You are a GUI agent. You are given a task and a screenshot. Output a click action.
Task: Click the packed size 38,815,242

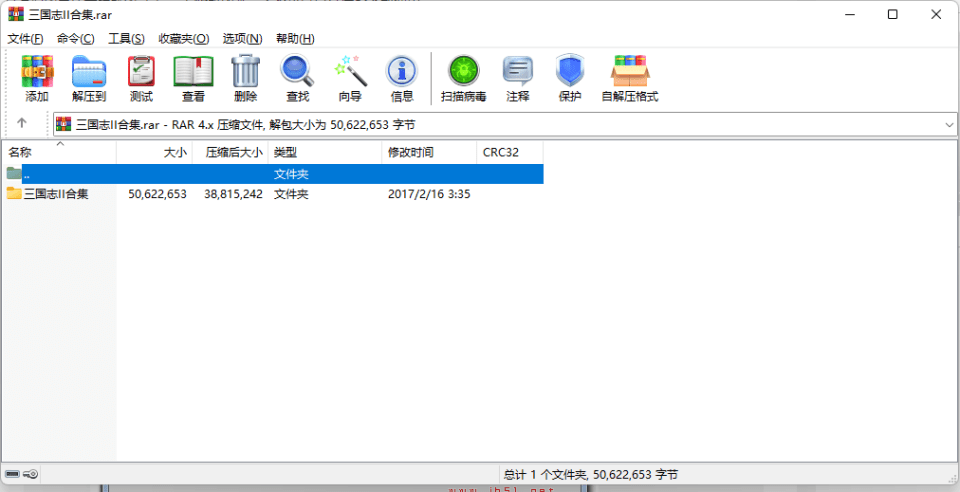point(233,194)
